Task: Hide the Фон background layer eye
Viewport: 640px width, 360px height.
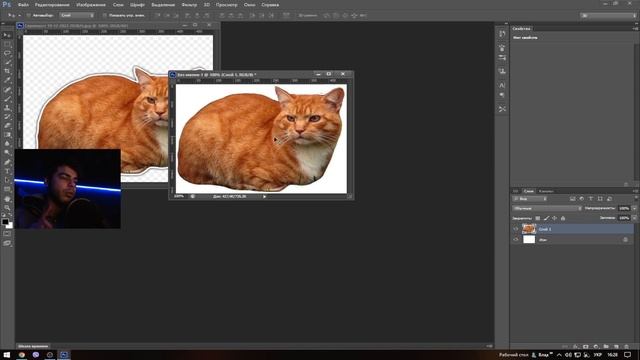Action: click(516, 240)
